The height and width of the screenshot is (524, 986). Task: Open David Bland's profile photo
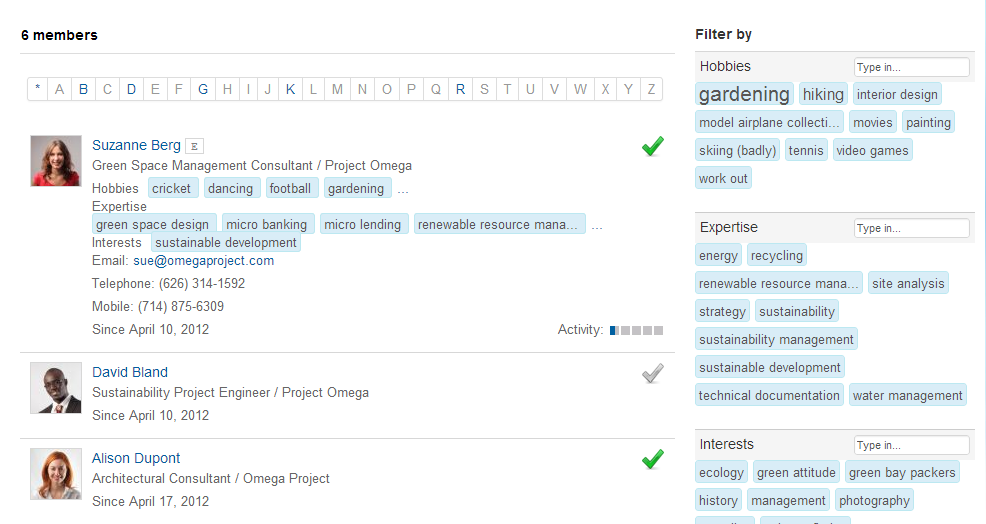tap(56, 389)
